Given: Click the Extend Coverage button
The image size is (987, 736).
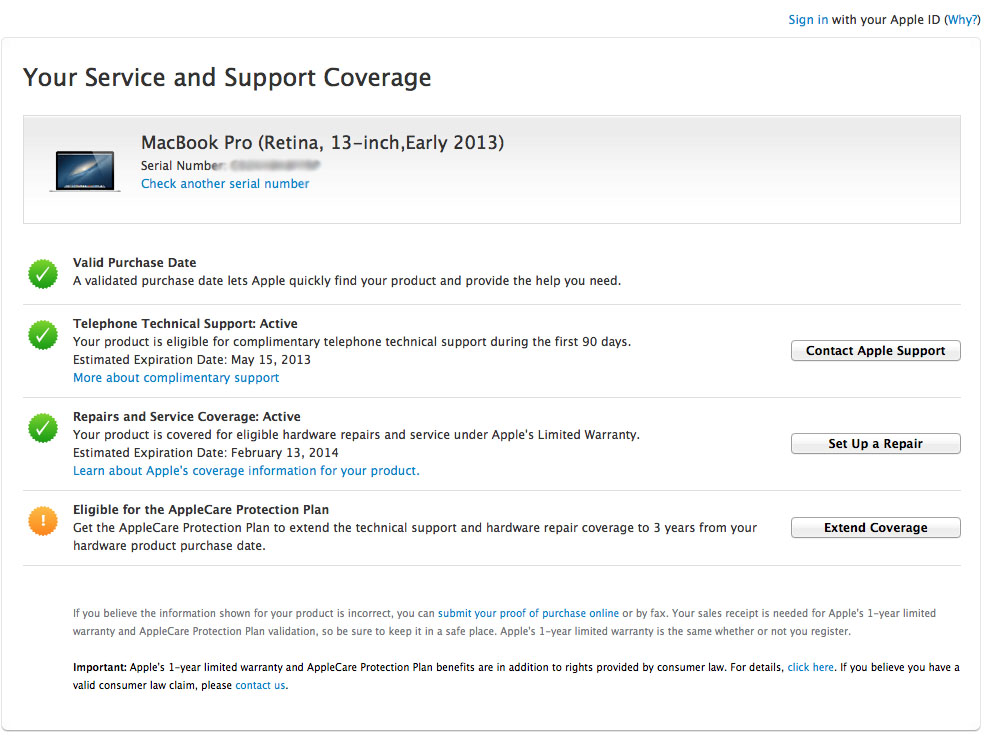Looking at the screenshot, I should pos(876,528).
